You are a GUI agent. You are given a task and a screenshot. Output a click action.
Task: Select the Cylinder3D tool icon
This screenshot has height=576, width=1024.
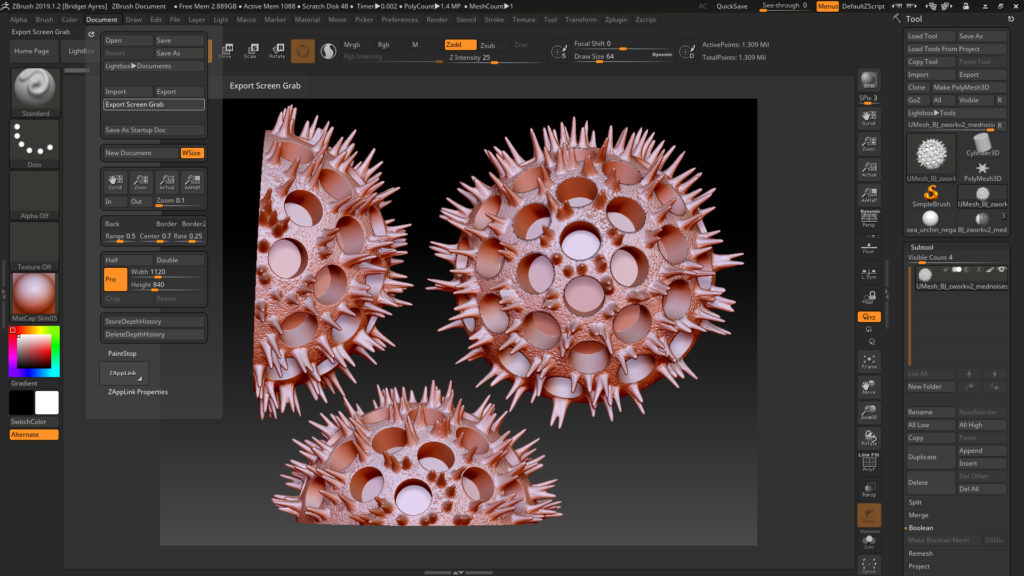[x=982, y=145]
